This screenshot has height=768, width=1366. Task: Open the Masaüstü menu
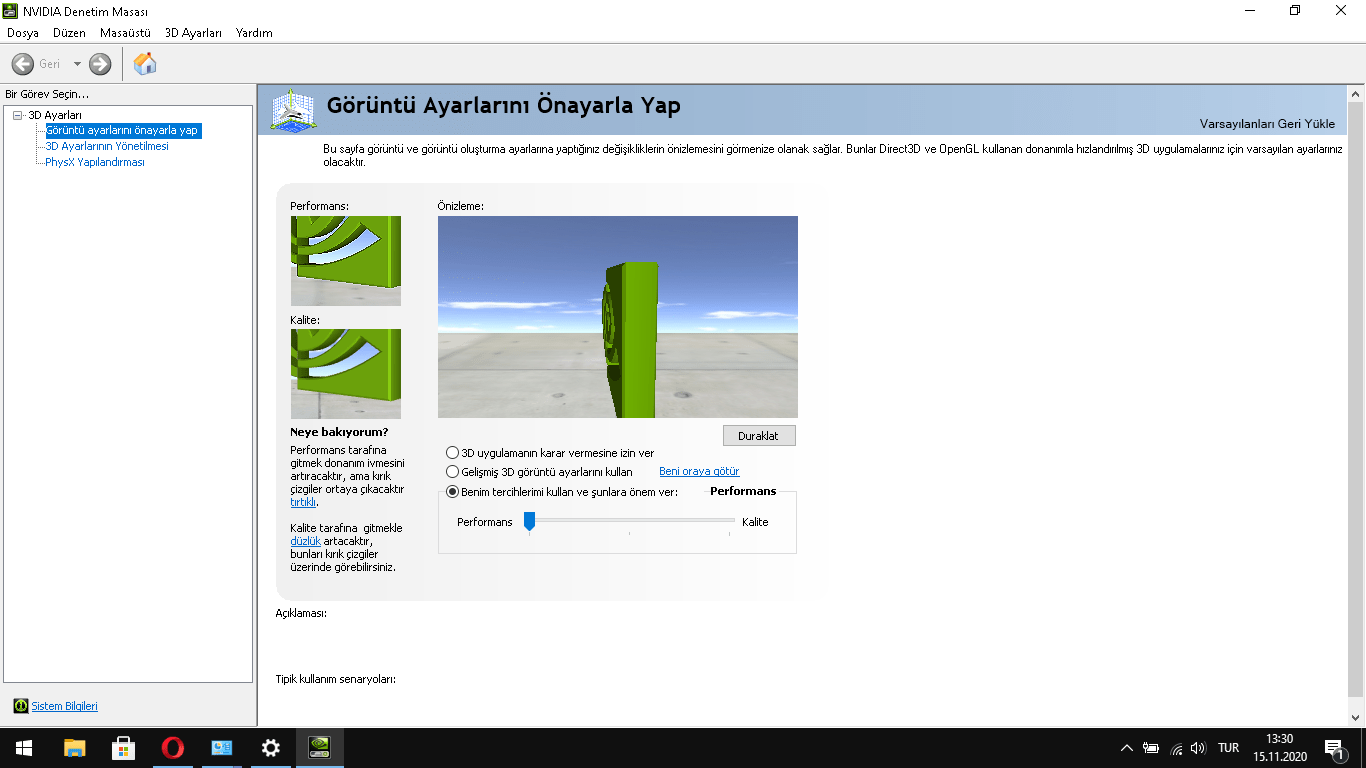125,33
